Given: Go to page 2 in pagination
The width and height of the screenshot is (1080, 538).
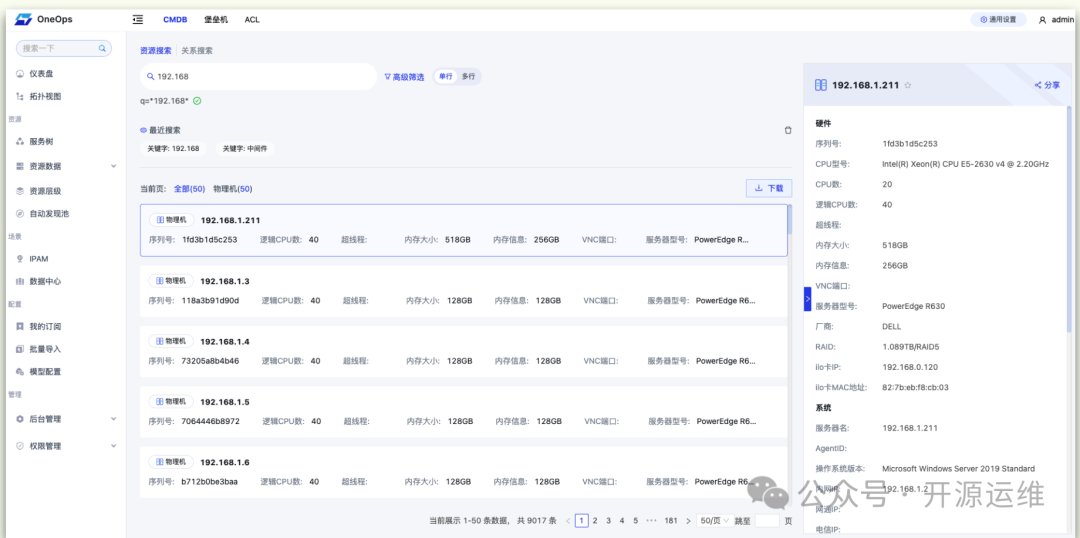Looking at the screenshot, I should (x=595, y=521).
